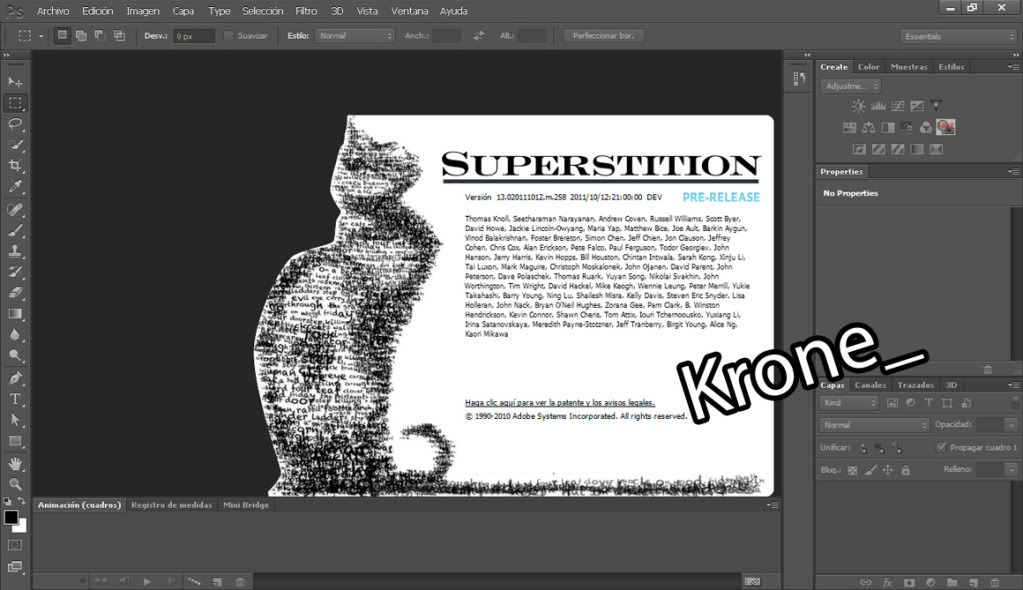Click the foreground color swatch

pos(10,518)
